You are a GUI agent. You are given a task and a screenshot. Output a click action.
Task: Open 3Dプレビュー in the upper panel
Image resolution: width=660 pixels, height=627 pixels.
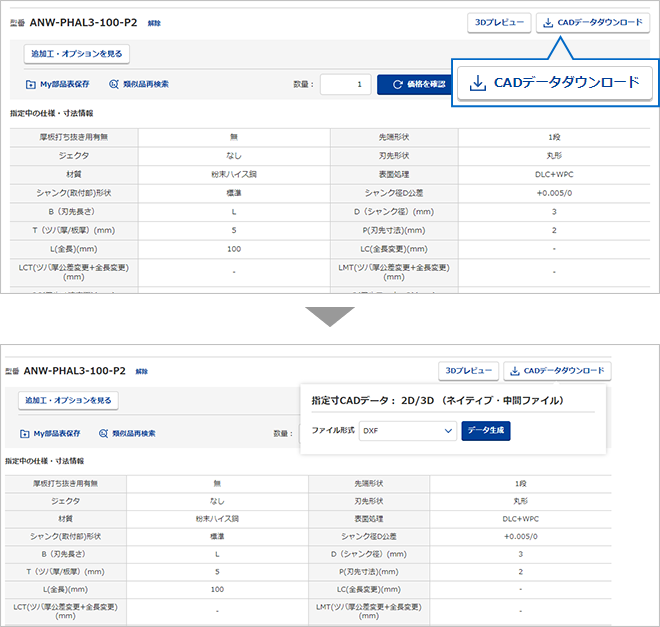[x=498, y=22]
